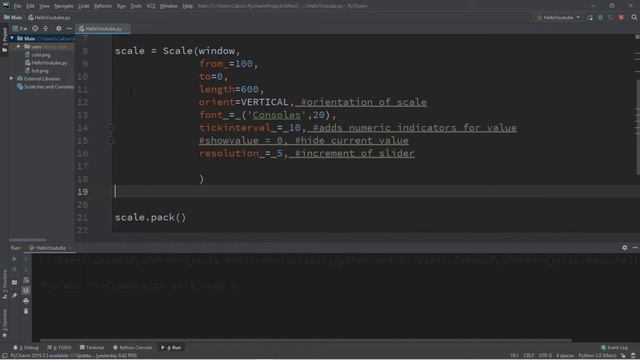640x360 pixels.
Task: Open the Project view selector dropdown
Action: 20,29
